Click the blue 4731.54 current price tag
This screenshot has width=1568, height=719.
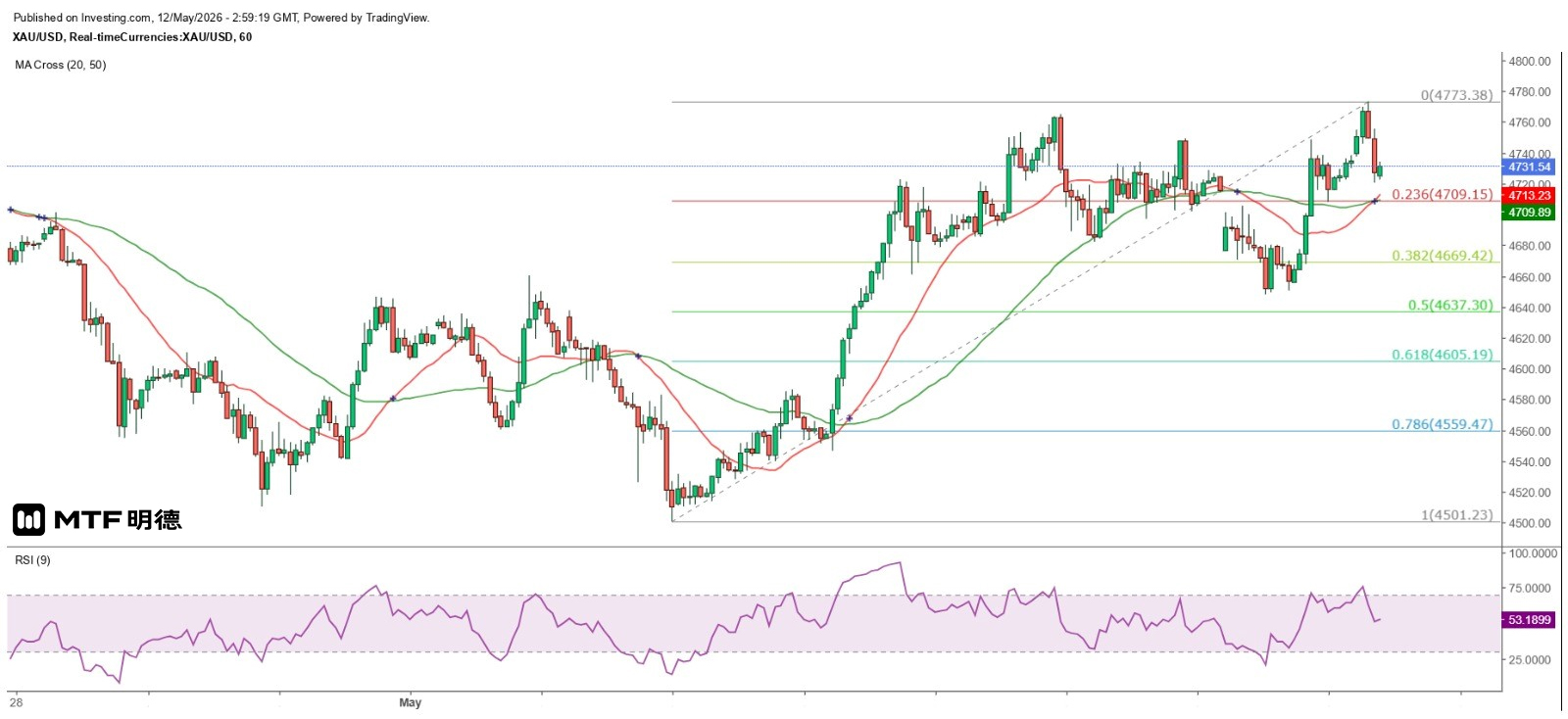click(1529, 168)
